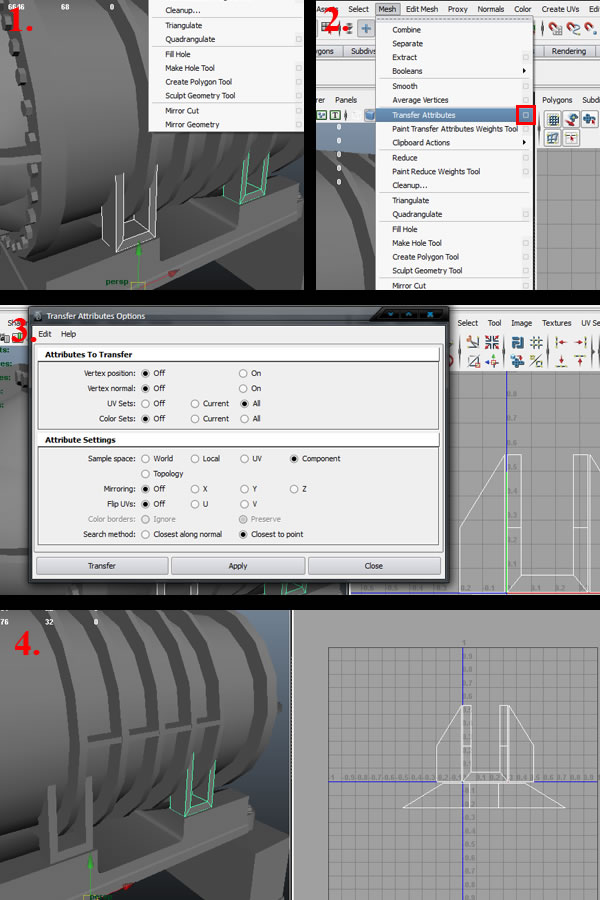Select Closest along normal search method

146,534
